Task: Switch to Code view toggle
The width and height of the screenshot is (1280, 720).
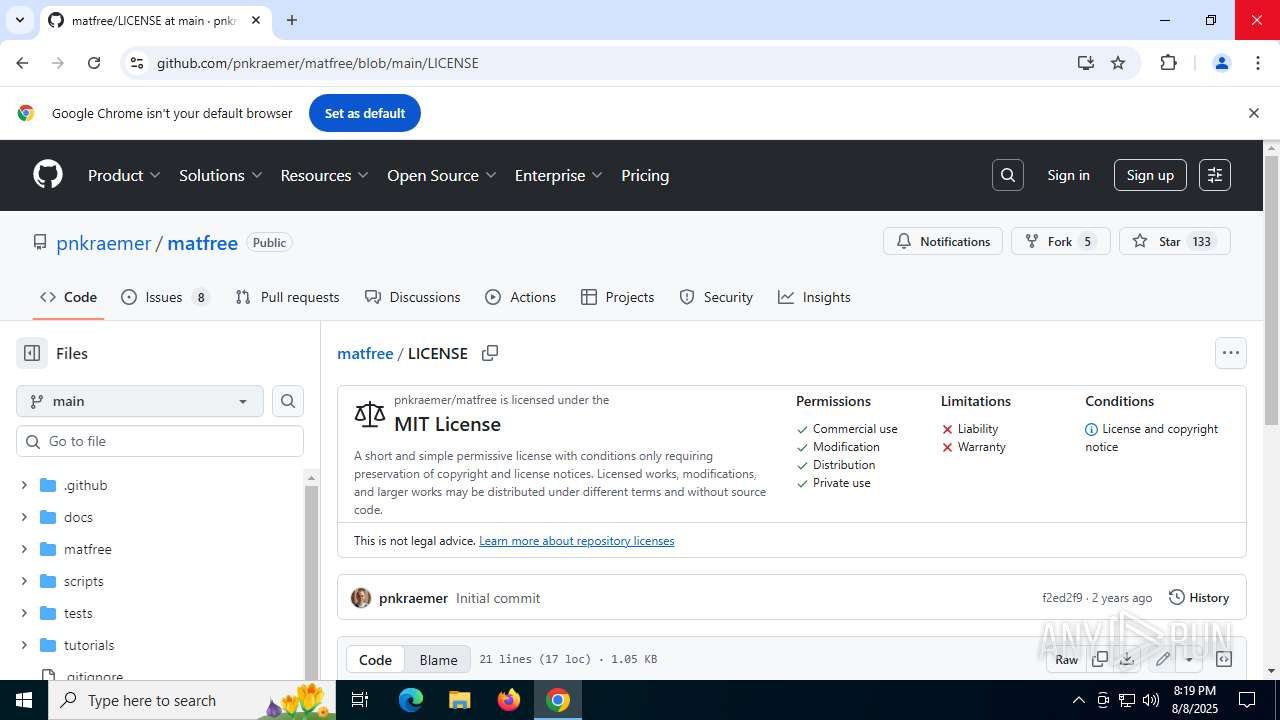Action: 375,659
